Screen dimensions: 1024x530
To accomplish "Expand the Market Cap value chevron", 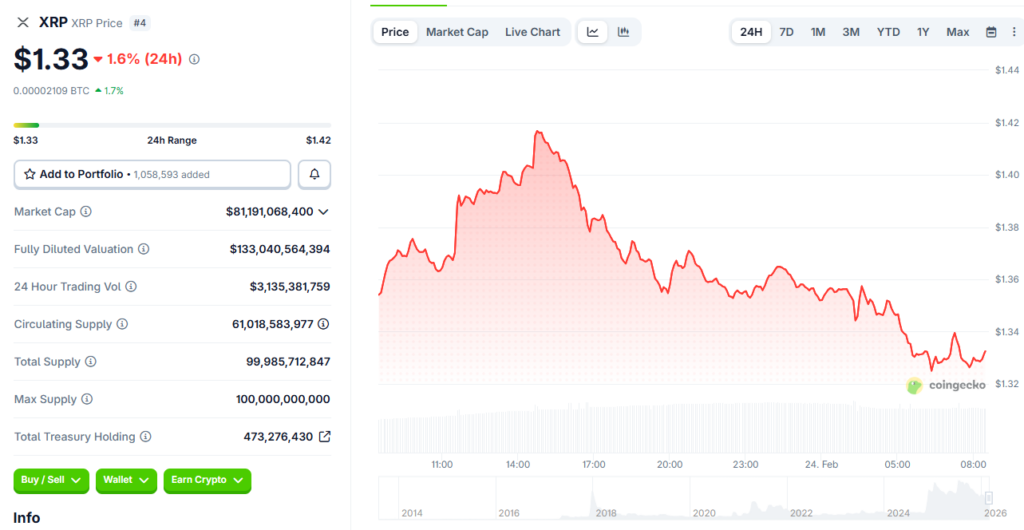I will click(323, 212).
